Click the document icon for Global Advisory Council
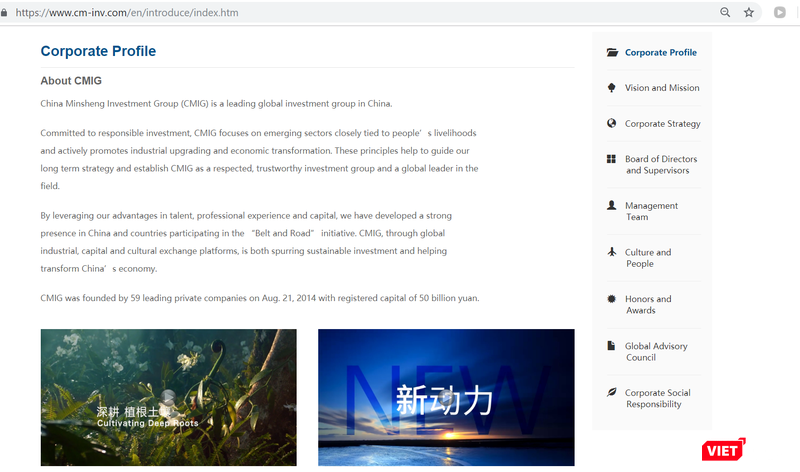The image size is (800, 472). coord(611,346)
